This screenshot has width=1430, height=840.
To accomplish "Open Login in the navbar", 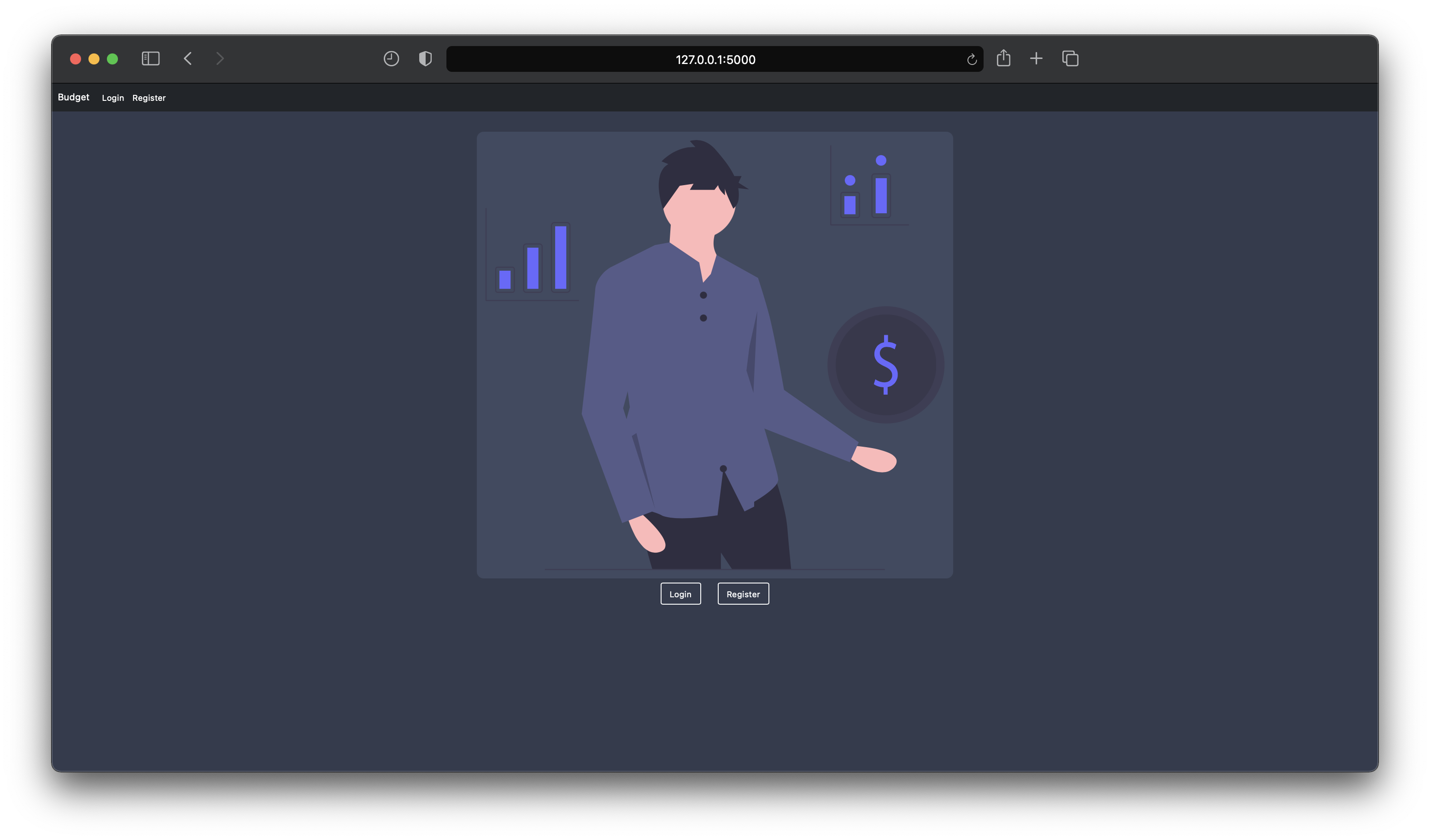I will click(112, 98).
